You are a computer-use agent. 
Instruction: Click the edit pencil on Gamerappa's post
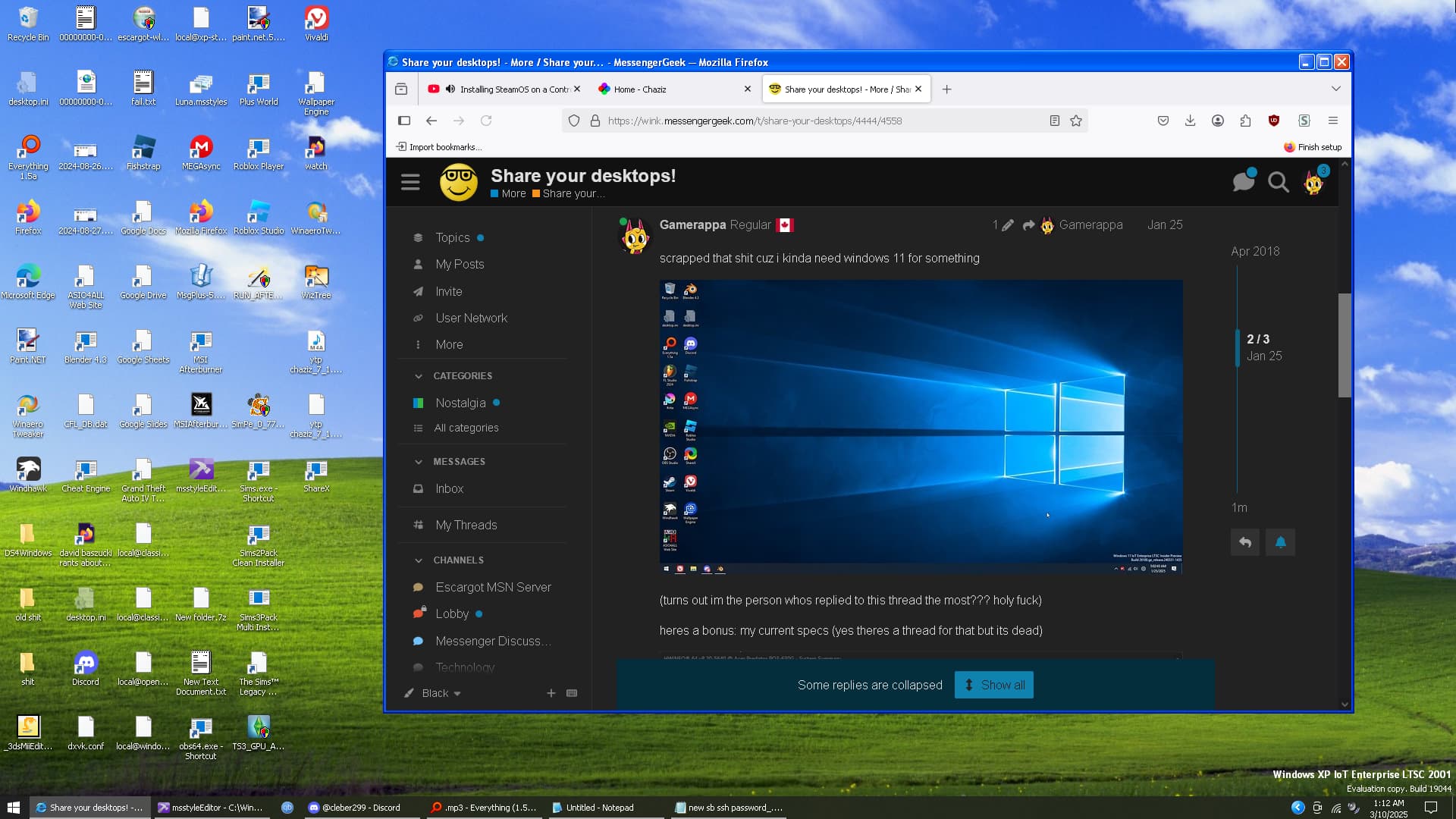tap(1008, 225)
